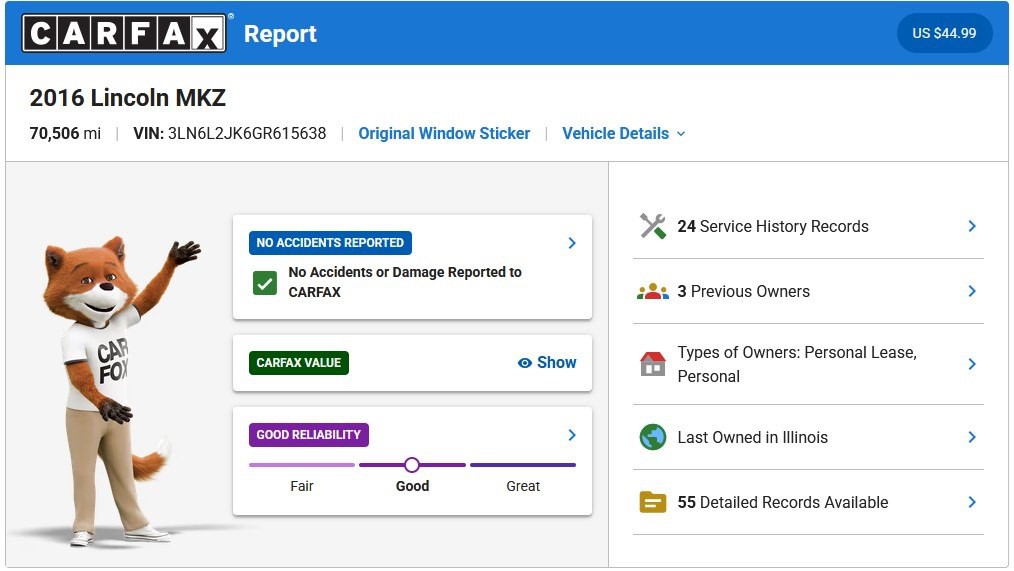Click the CARFAX logo

pyautogui.click(x=124, y=33)
